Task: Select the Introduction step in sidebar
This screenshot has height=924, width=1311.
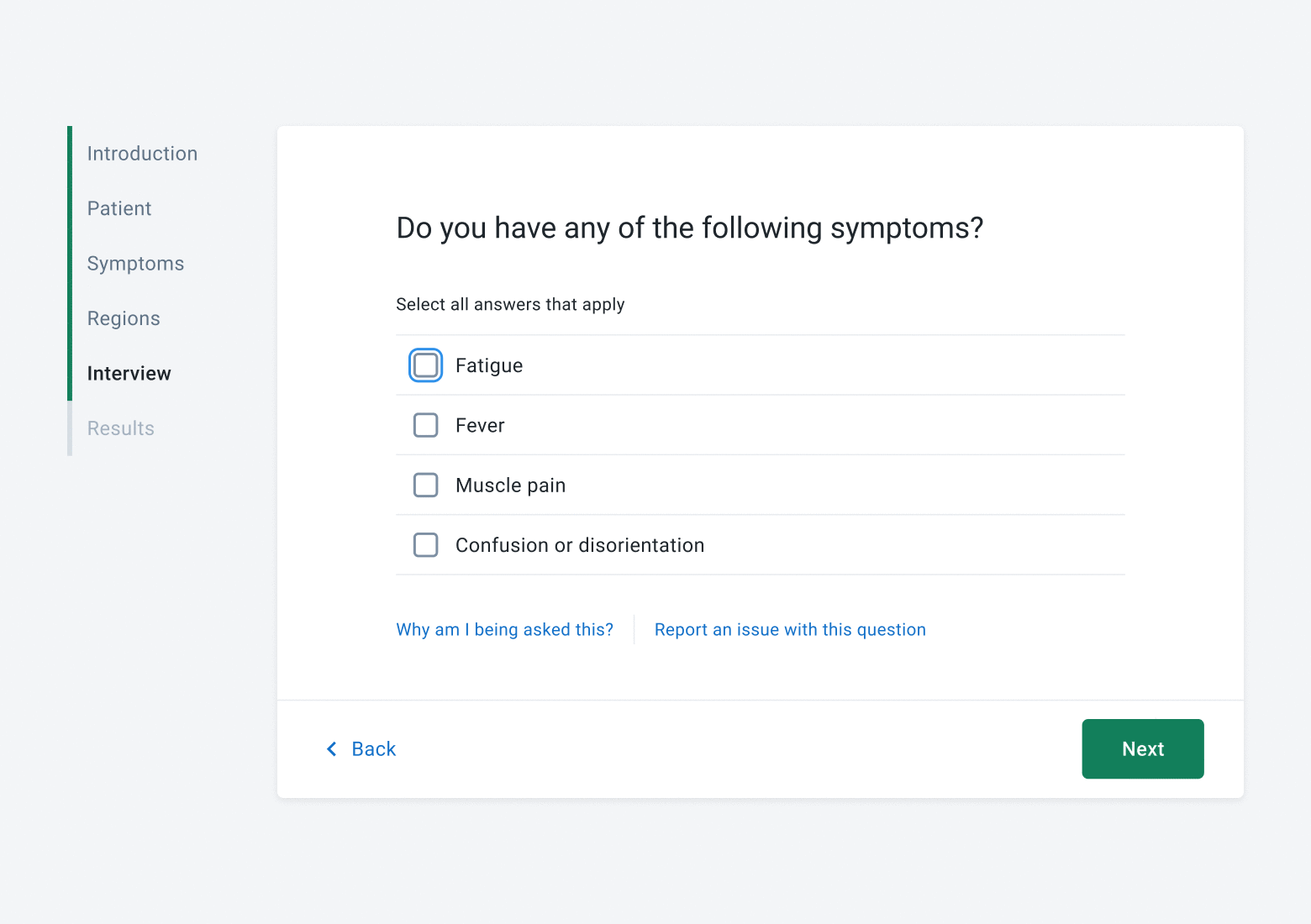Action: (142, 153)
